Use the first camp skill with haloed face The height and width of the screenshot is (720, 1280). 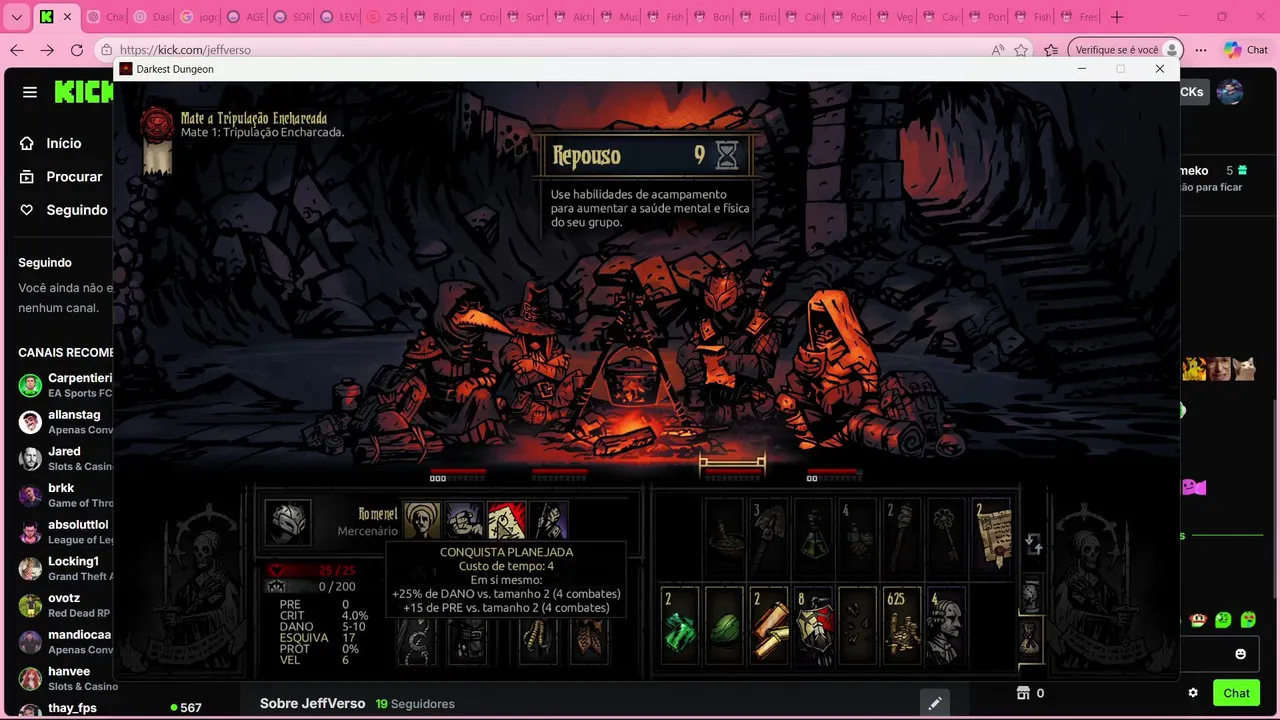click(422, 521)
